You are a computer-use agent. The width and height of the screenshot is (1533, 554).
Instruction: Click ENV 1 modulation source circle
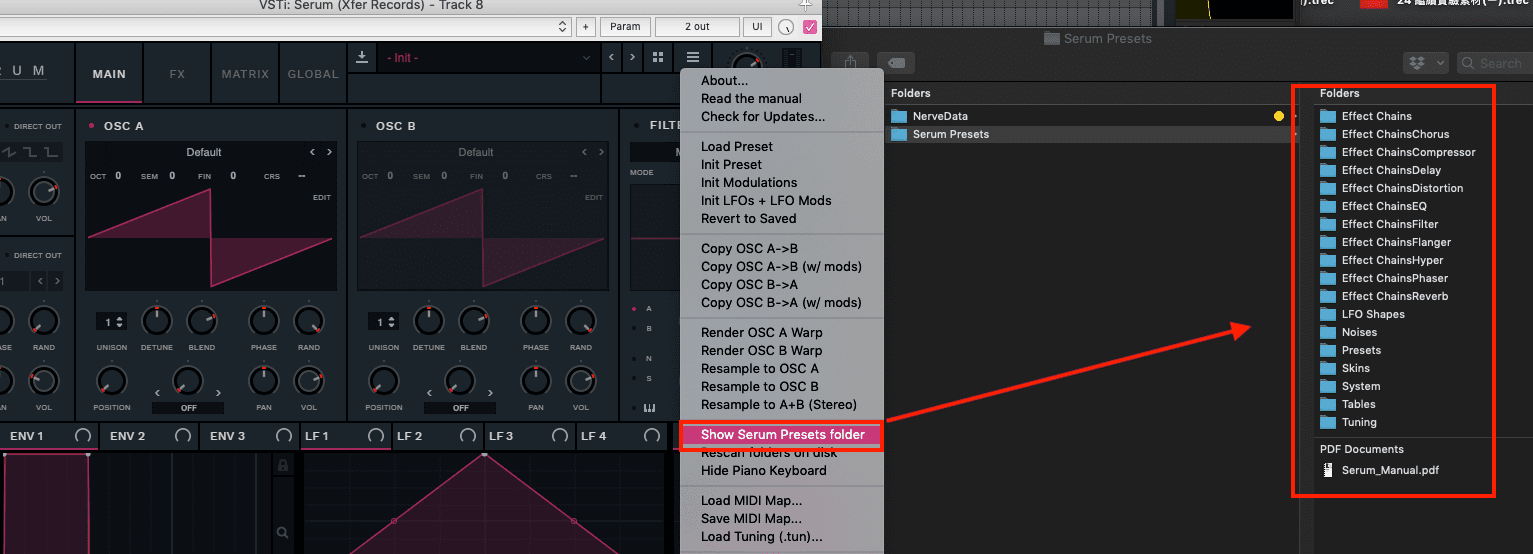point(82,436)
